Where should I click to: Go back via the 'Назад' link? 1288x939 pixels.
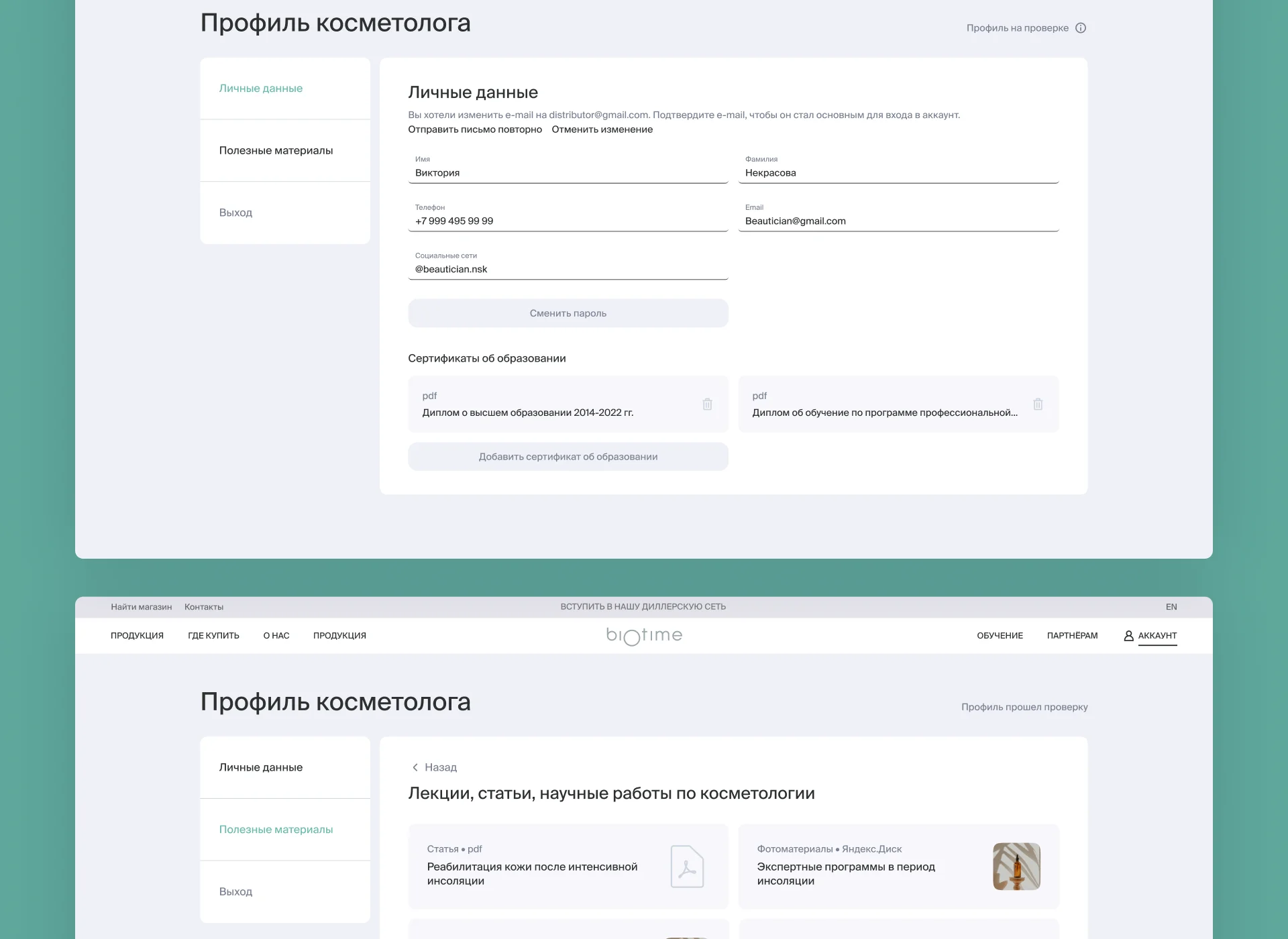click(441, 767)
